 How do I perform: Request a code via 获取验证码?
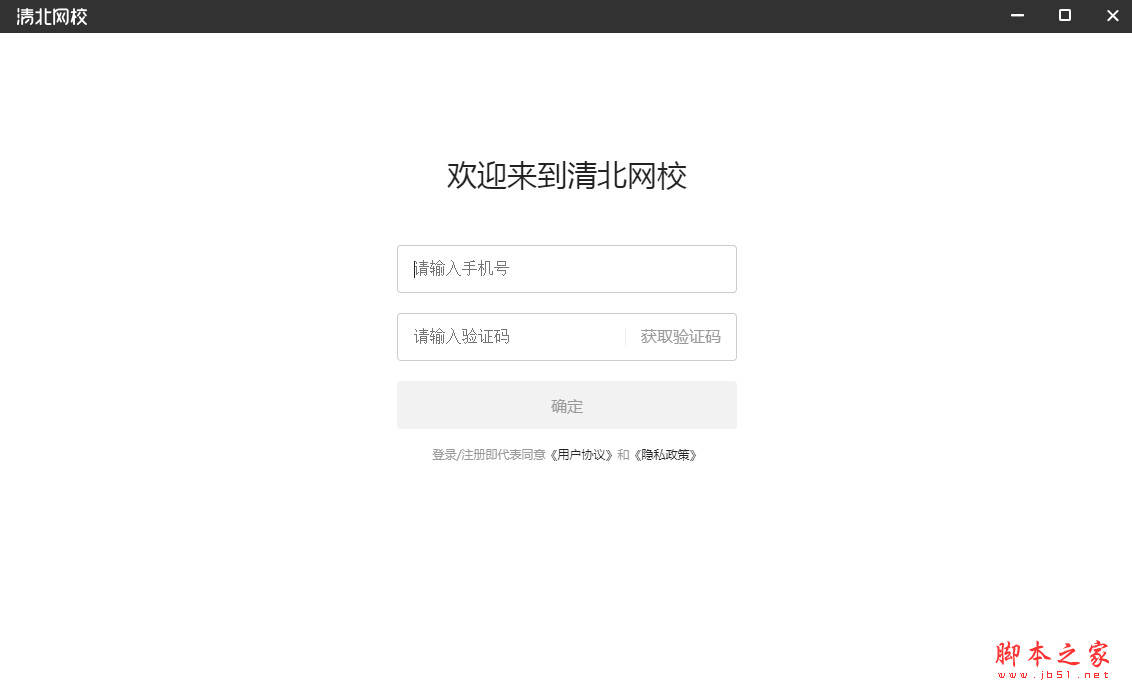(680, 337)
